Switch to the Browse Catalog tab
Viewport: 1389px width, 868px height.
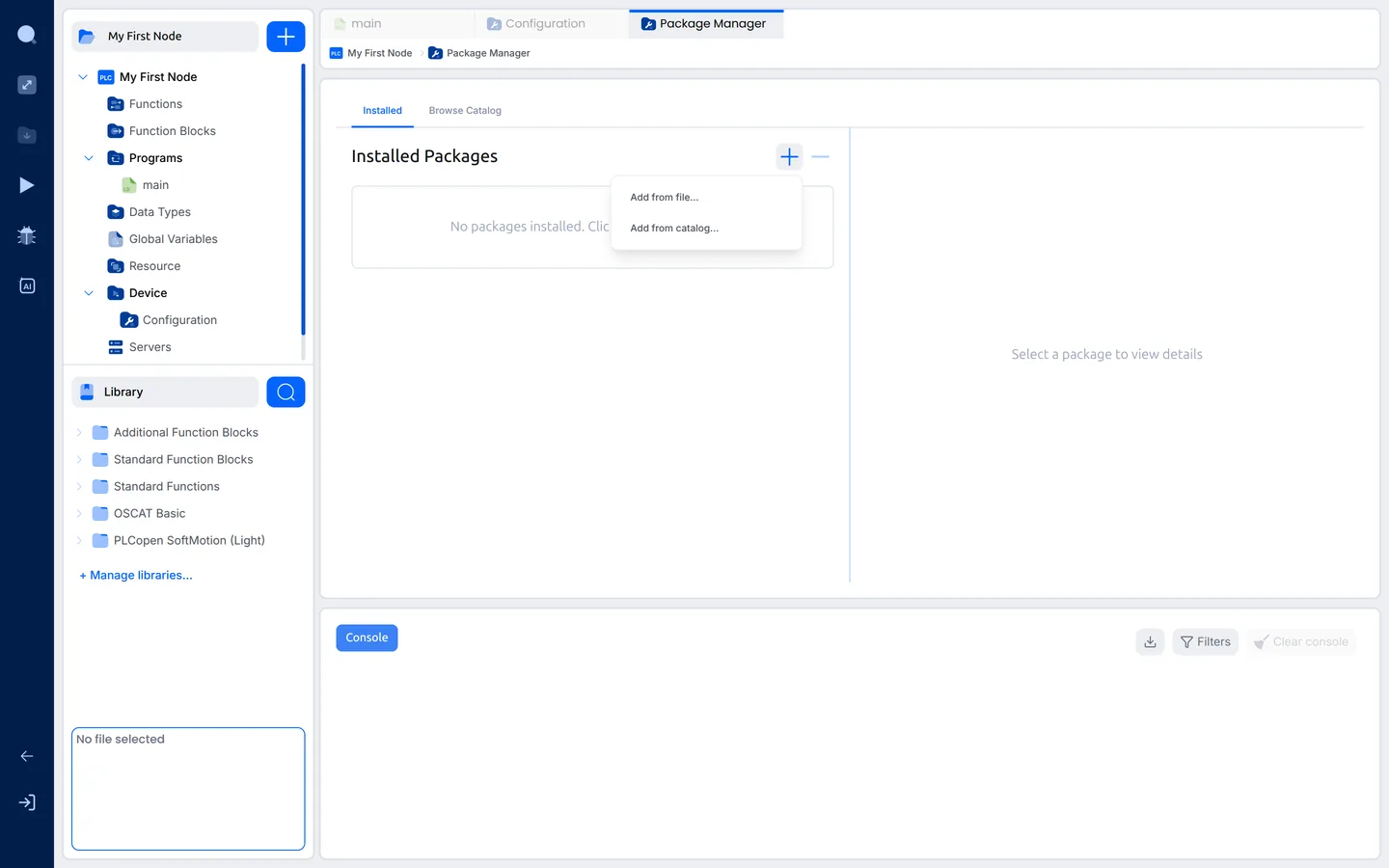click(465, 111)
